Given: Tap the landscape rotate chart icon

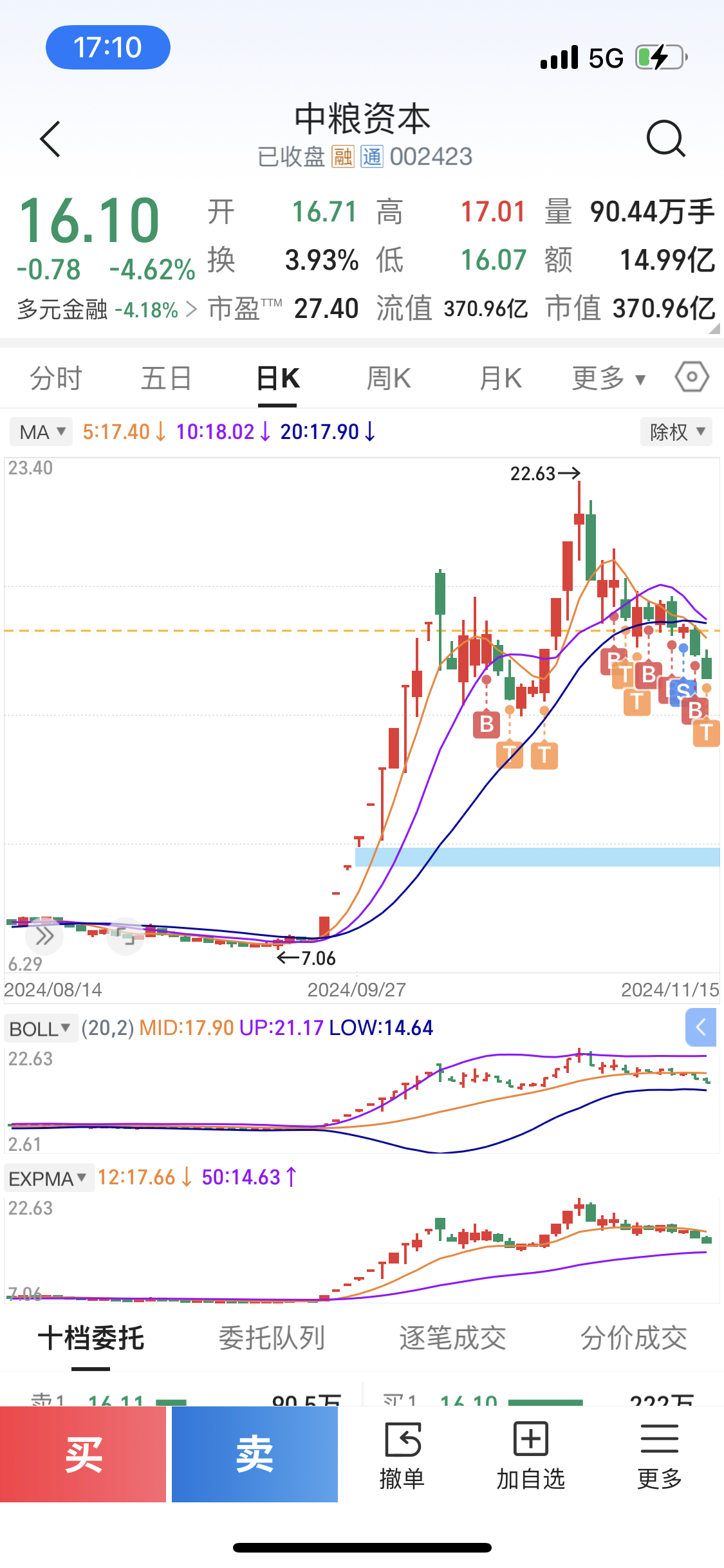Looking at the screenshot, I should click(x=126, y=937).
